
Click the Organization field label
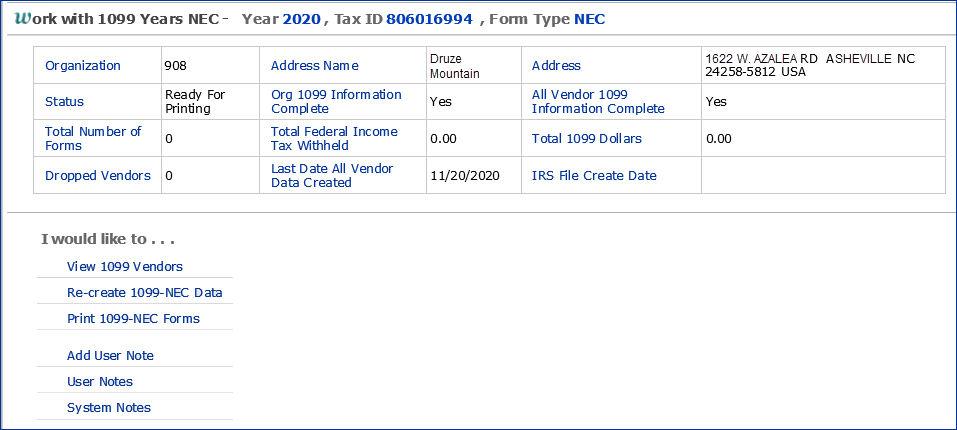pos(83,66)
